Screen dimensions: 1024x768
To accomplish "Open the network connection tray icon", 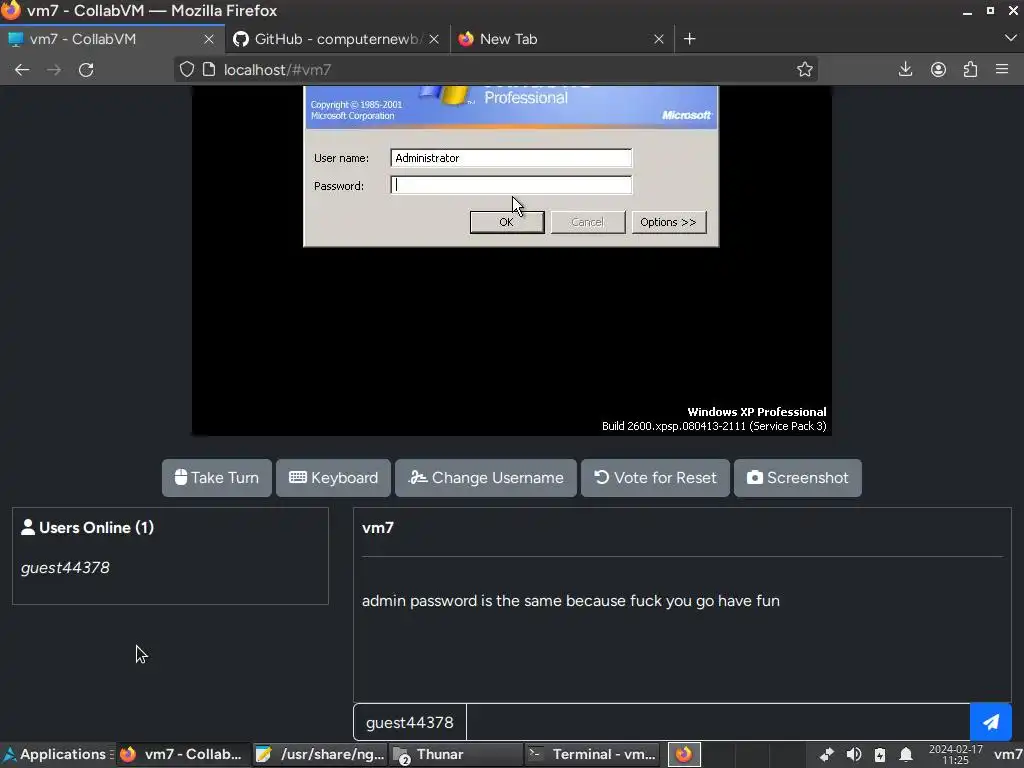I will click(x=827, y=755).
